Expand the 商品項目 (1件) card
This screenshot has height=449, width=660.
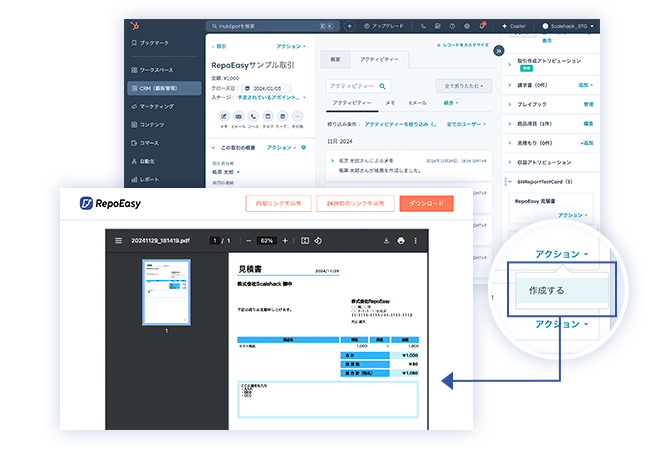coord(510,124)
